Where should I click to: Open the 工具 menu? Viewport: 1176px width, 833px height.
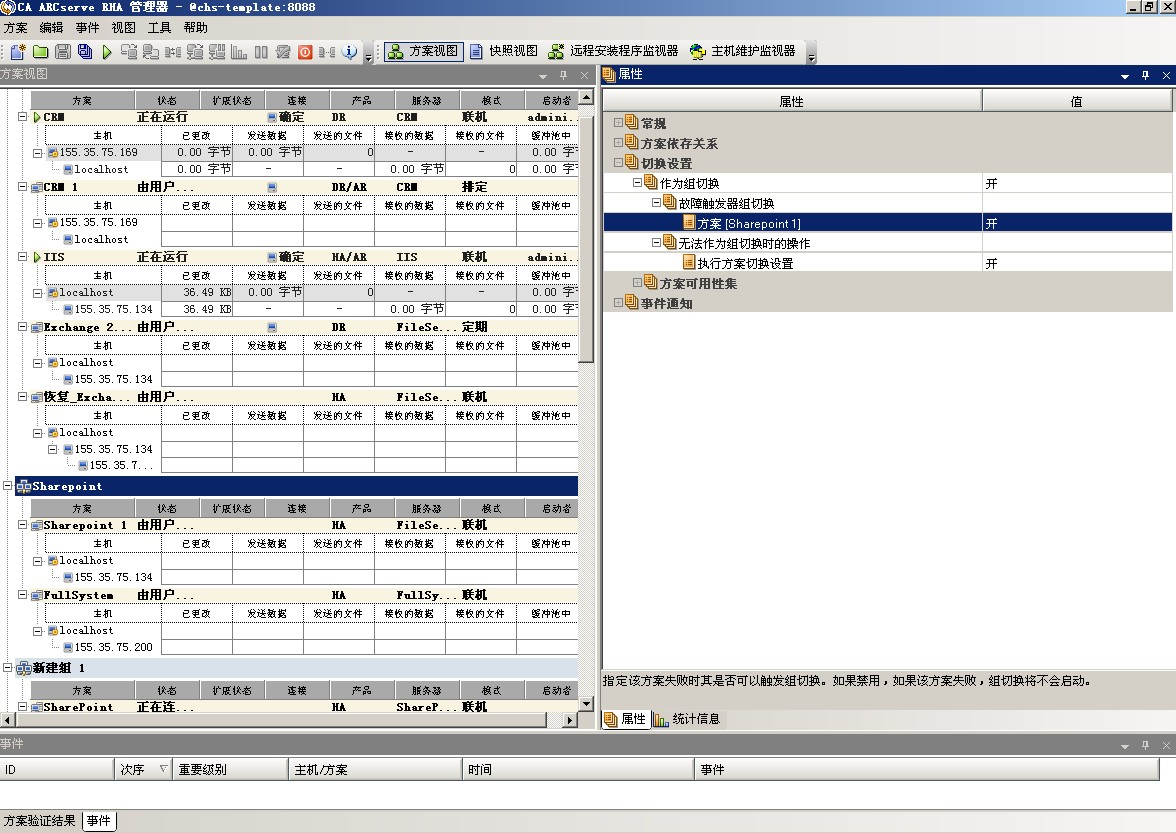[x=159, y=28]
